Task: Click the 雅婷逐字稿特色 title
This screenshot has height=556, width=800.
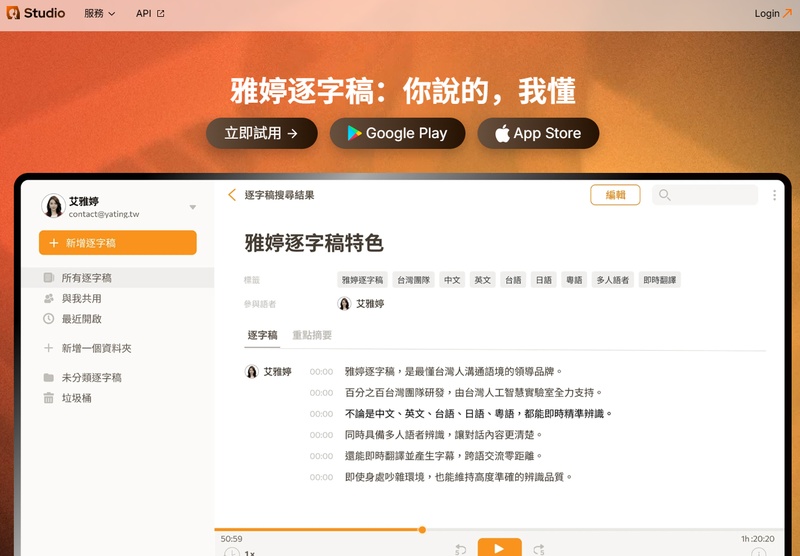Action: [314, 243]
